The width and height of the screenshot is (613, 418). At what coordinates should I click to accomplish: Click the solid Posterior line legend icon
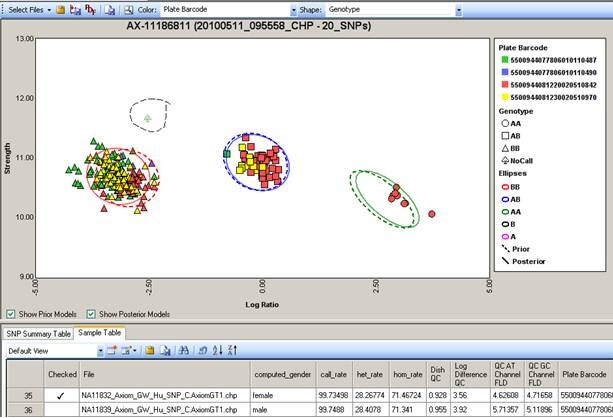click(x=505, y=261)
